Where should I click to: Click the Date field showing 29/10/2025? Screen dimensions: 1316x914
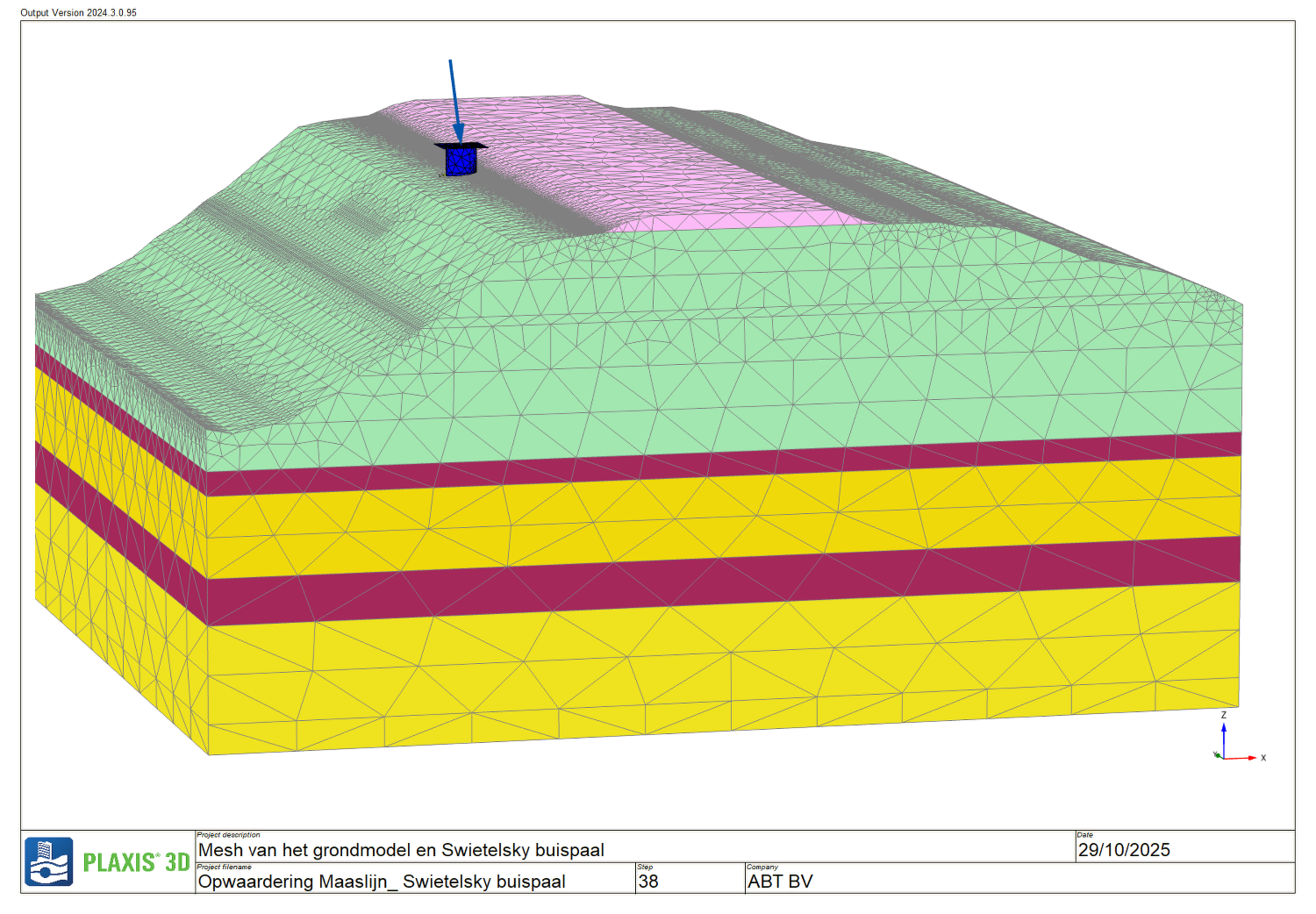1124,850
